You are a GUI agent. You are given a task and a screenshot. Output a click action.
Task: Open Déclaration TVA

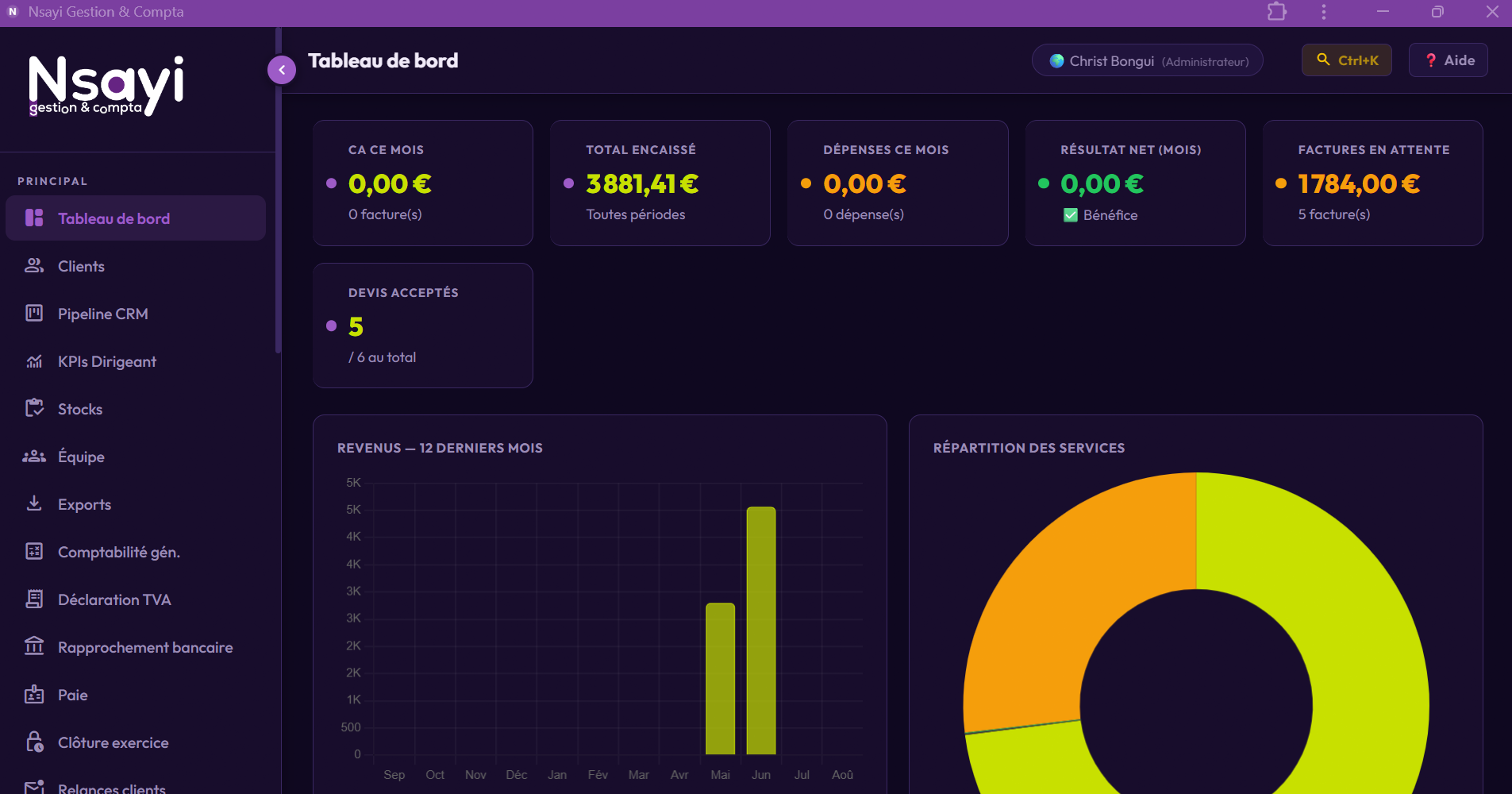136,599
